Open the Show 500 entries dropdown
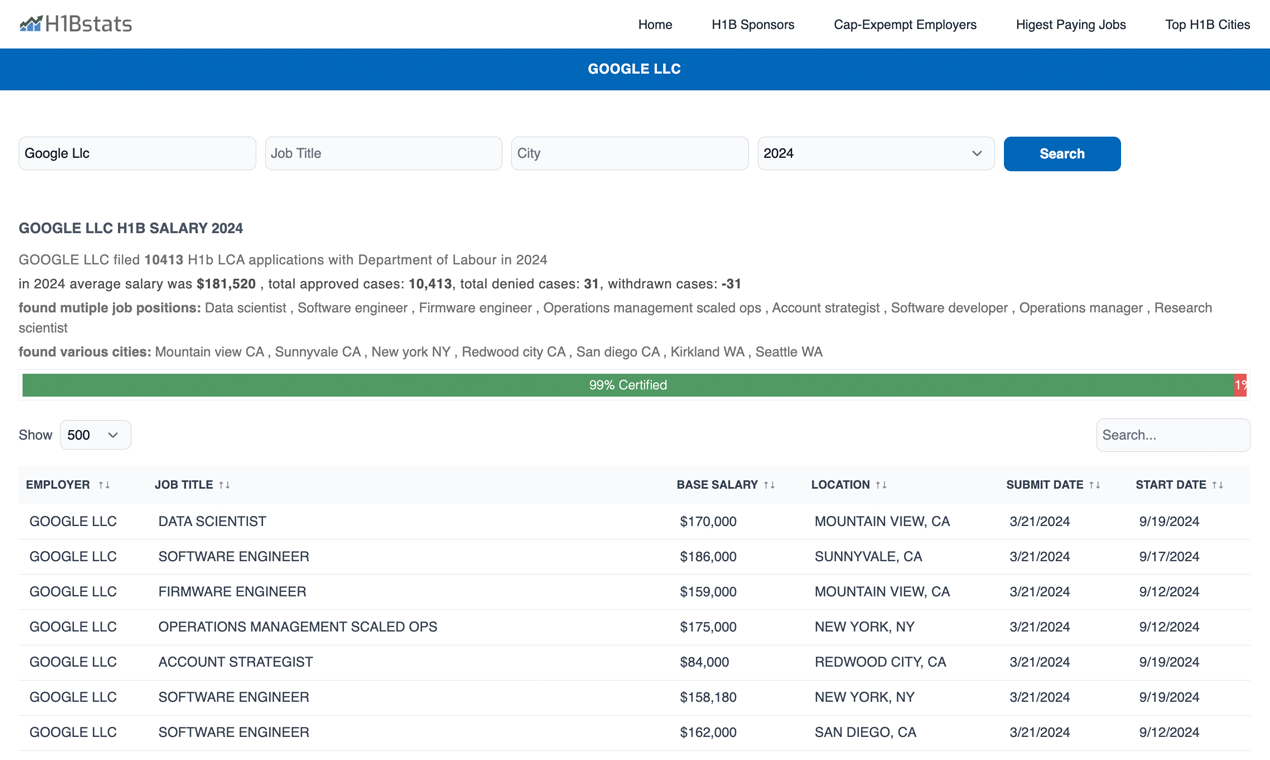Screen dimensions: 1270x760 click(95, 435)
